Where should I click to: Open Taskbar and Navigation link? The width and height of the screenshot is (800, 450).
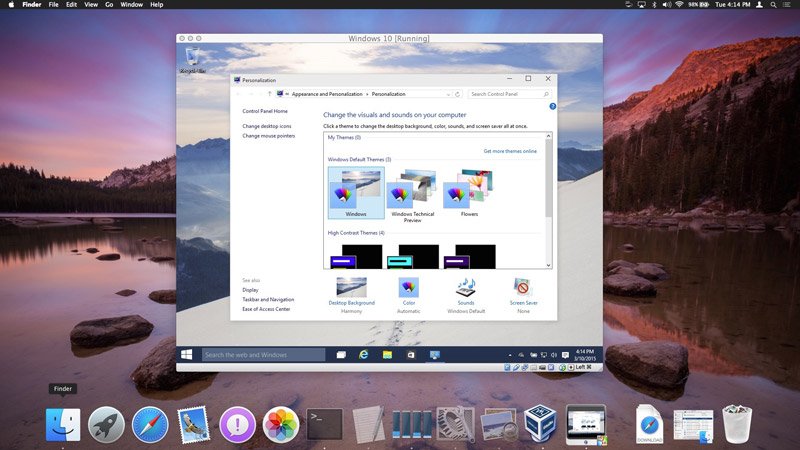point(268,299)
